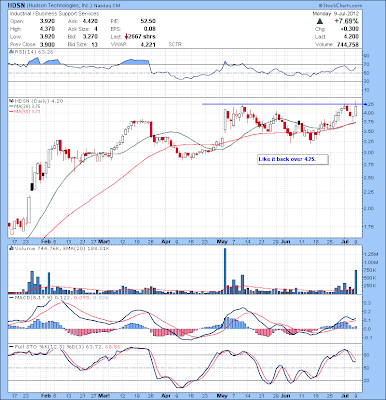
Task: Click the blue horizontal resistance line
Action: tap(282, 104)
